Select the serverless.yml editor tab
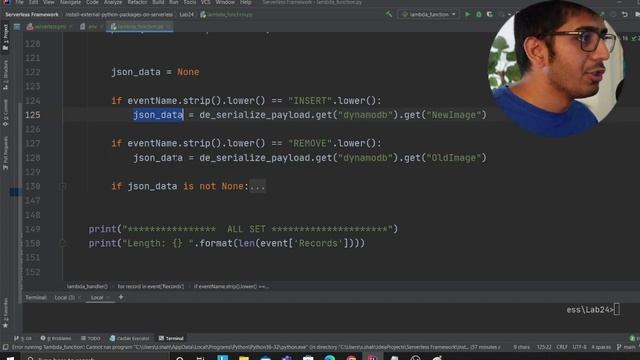 pos(49,27)
